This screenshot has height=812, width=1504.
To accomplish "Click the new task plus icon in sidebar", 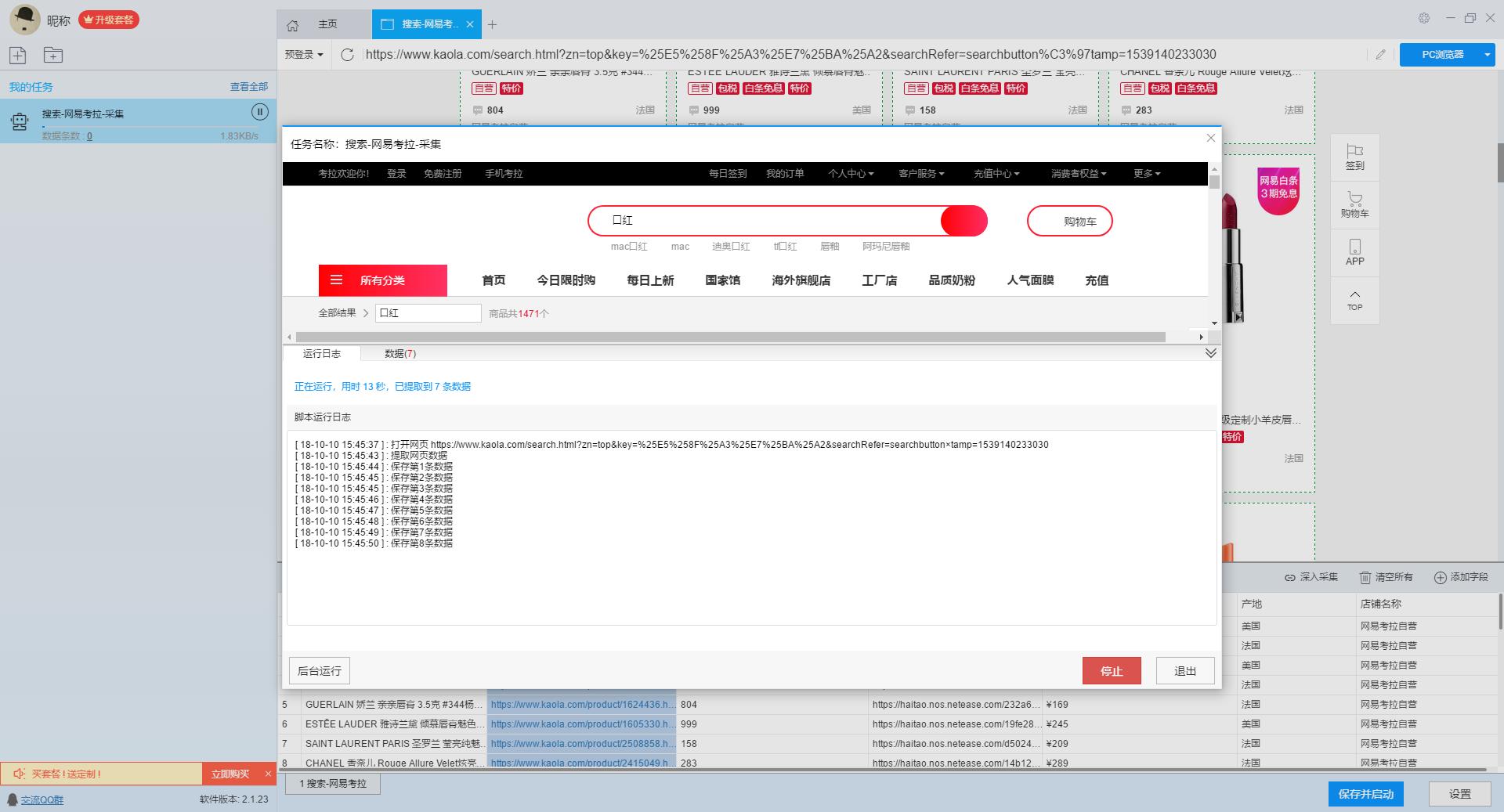I will (18, 55).
